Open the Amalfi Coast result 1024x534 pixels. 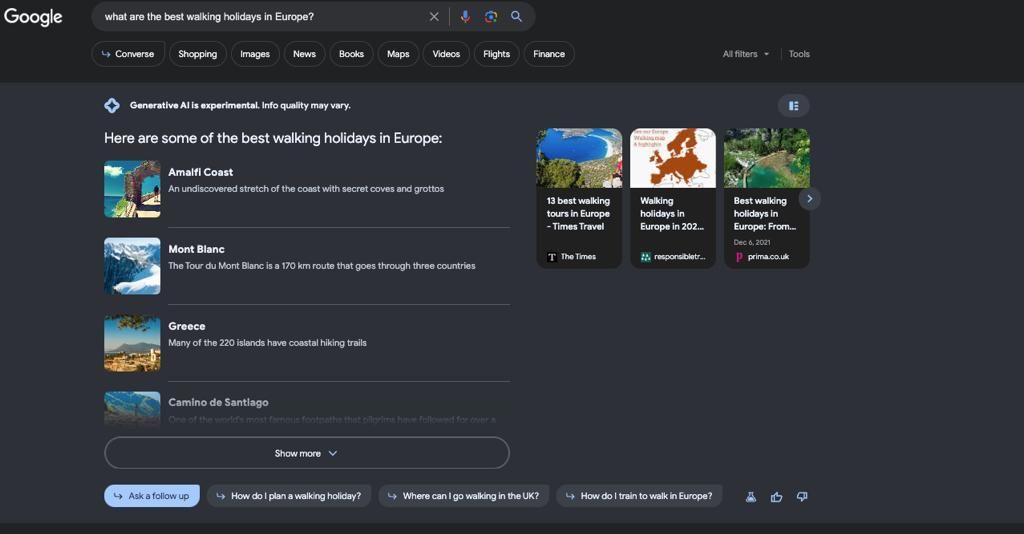click(x=201, y=172)
